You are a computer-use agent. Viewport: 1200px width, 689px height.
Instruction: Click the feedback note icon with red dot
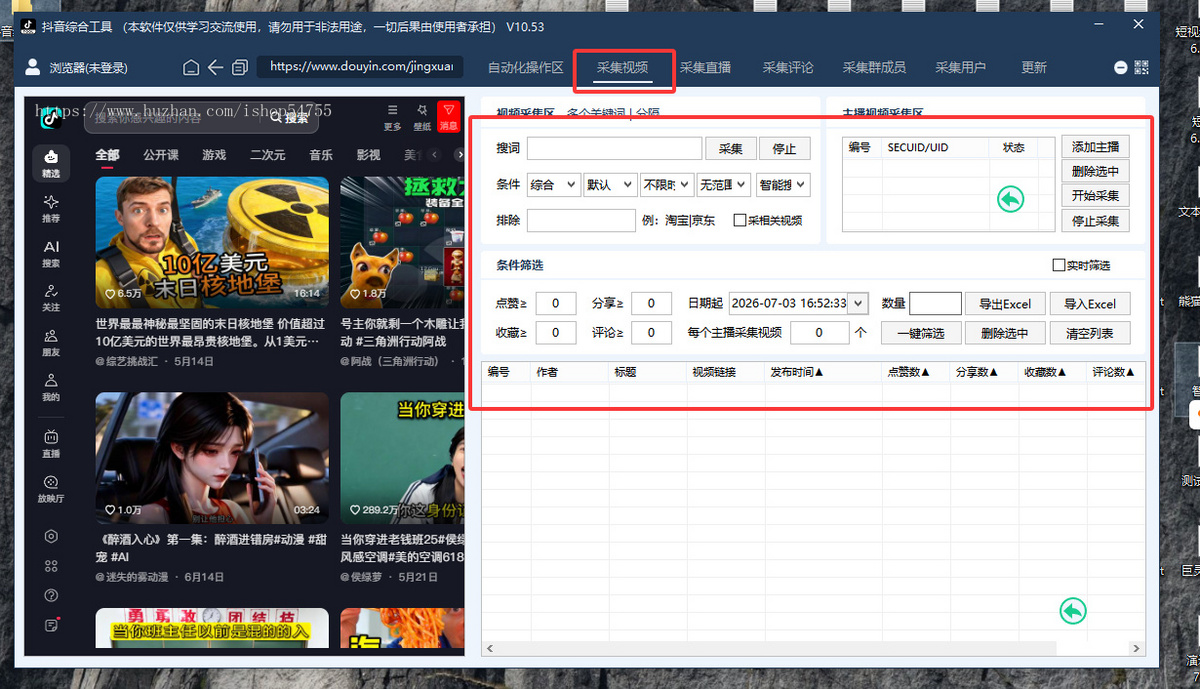pos(51,625)
